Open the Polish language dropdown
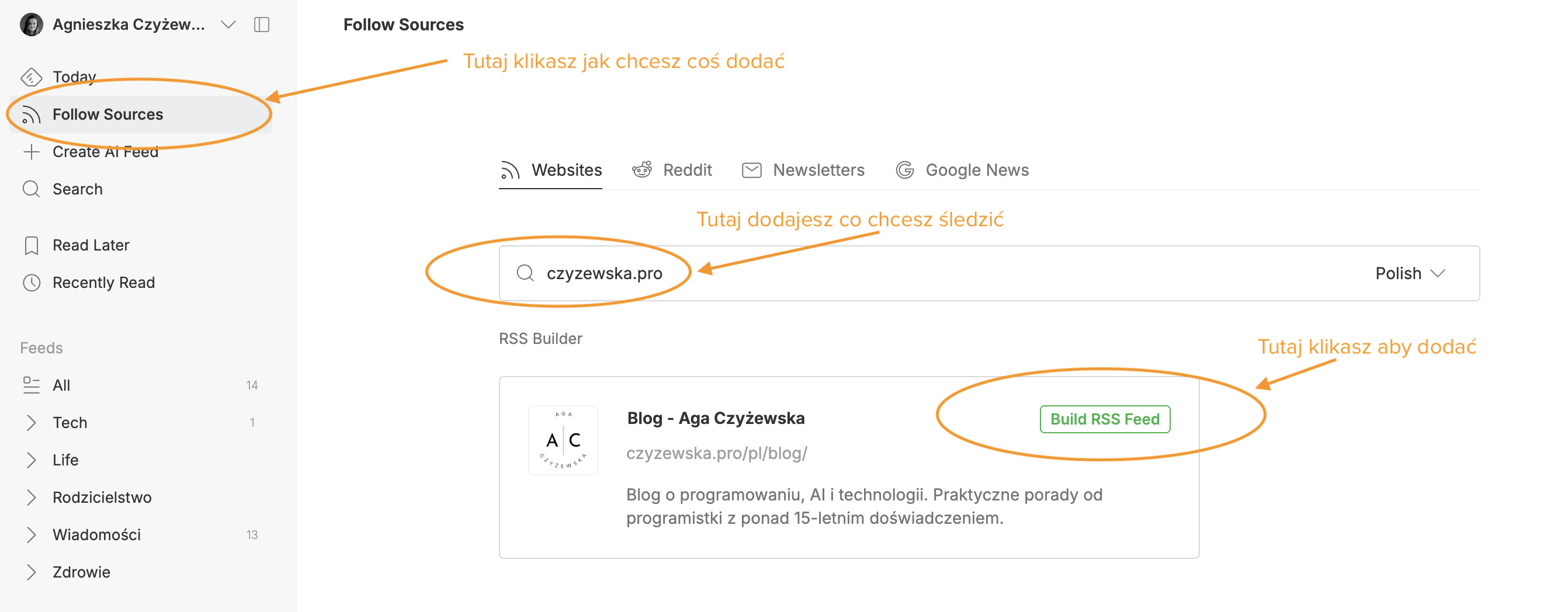The height and width of the screenshot is (612, 1568). [1411, 273]
